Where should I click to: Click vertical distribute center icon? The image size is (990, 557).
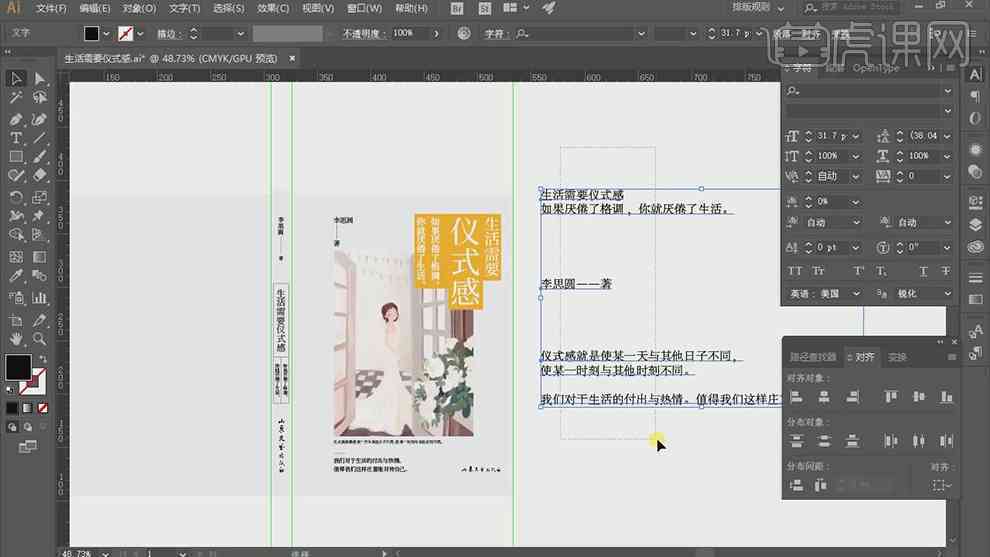tap(824, 441)
